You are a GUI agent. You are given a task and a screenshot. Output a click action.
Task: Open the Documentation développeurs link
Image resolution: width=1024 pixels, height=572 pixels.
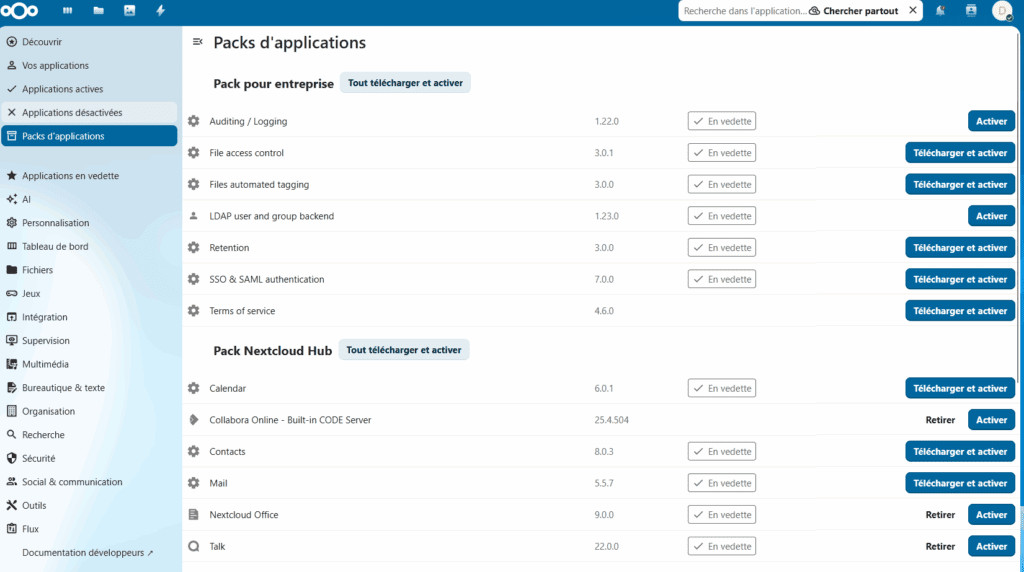click(88, 552)
